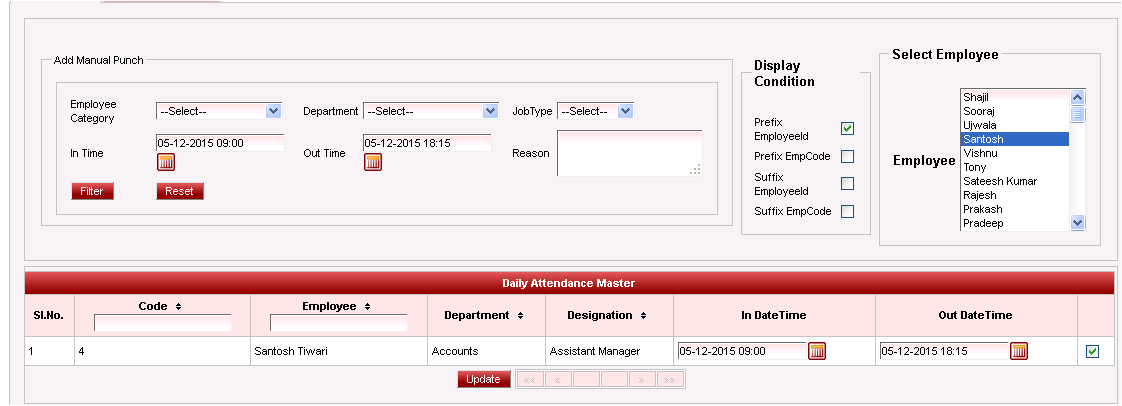Screen dimensions: 1122x406
Task: Tick the Suffix EmpCode checkbox
Action: point(847,211)
